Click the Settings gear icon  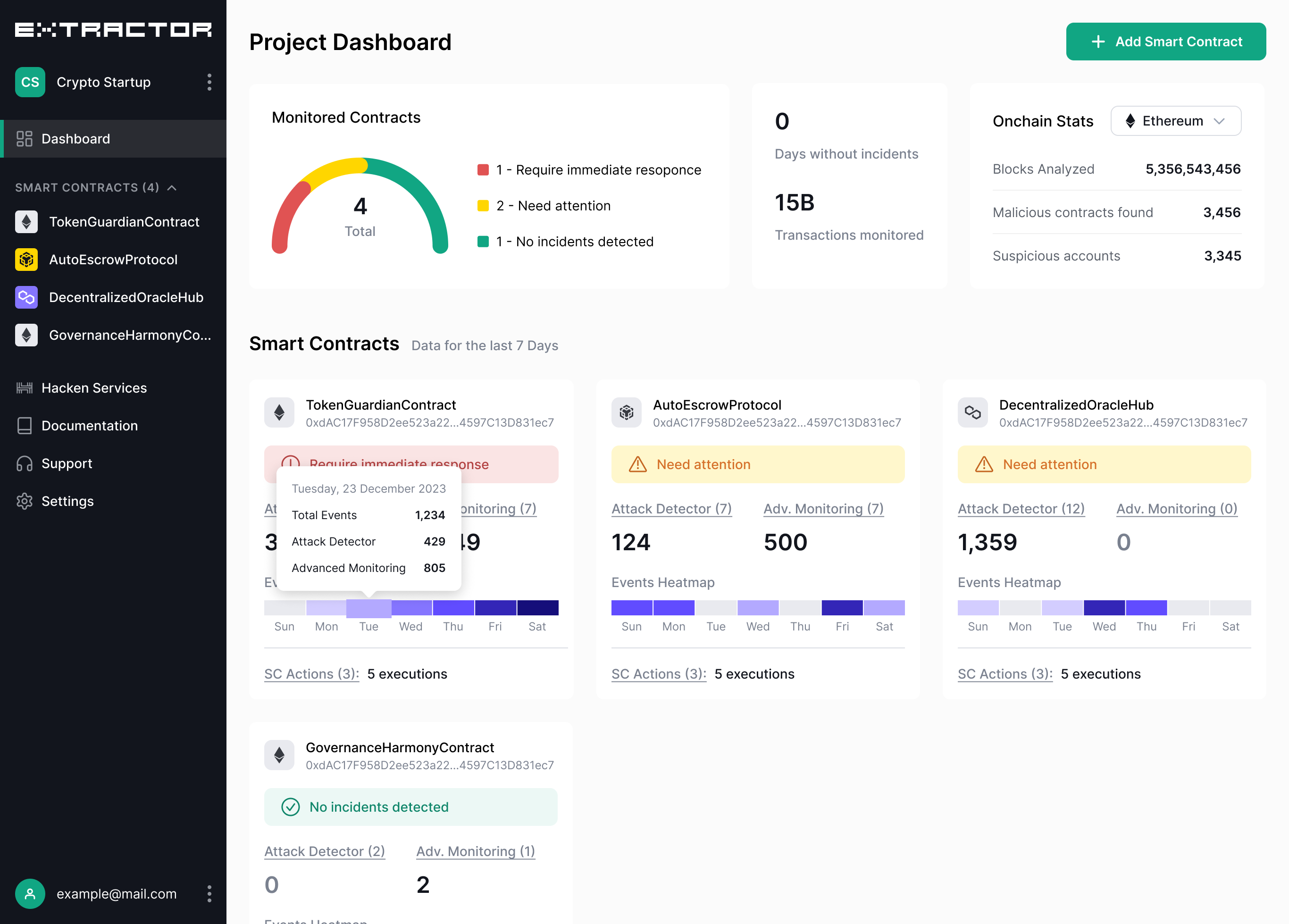tap(25, 501)
